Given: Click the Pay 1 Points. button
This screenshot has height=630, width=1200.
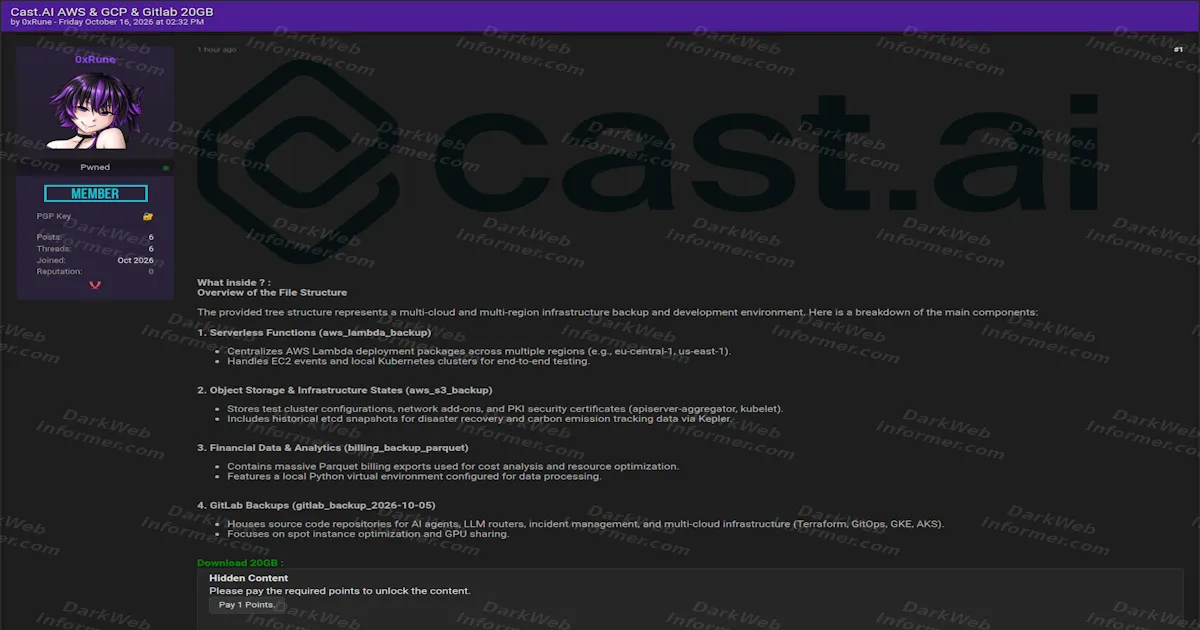Looking at the screenshot, I should pos(248,605).
